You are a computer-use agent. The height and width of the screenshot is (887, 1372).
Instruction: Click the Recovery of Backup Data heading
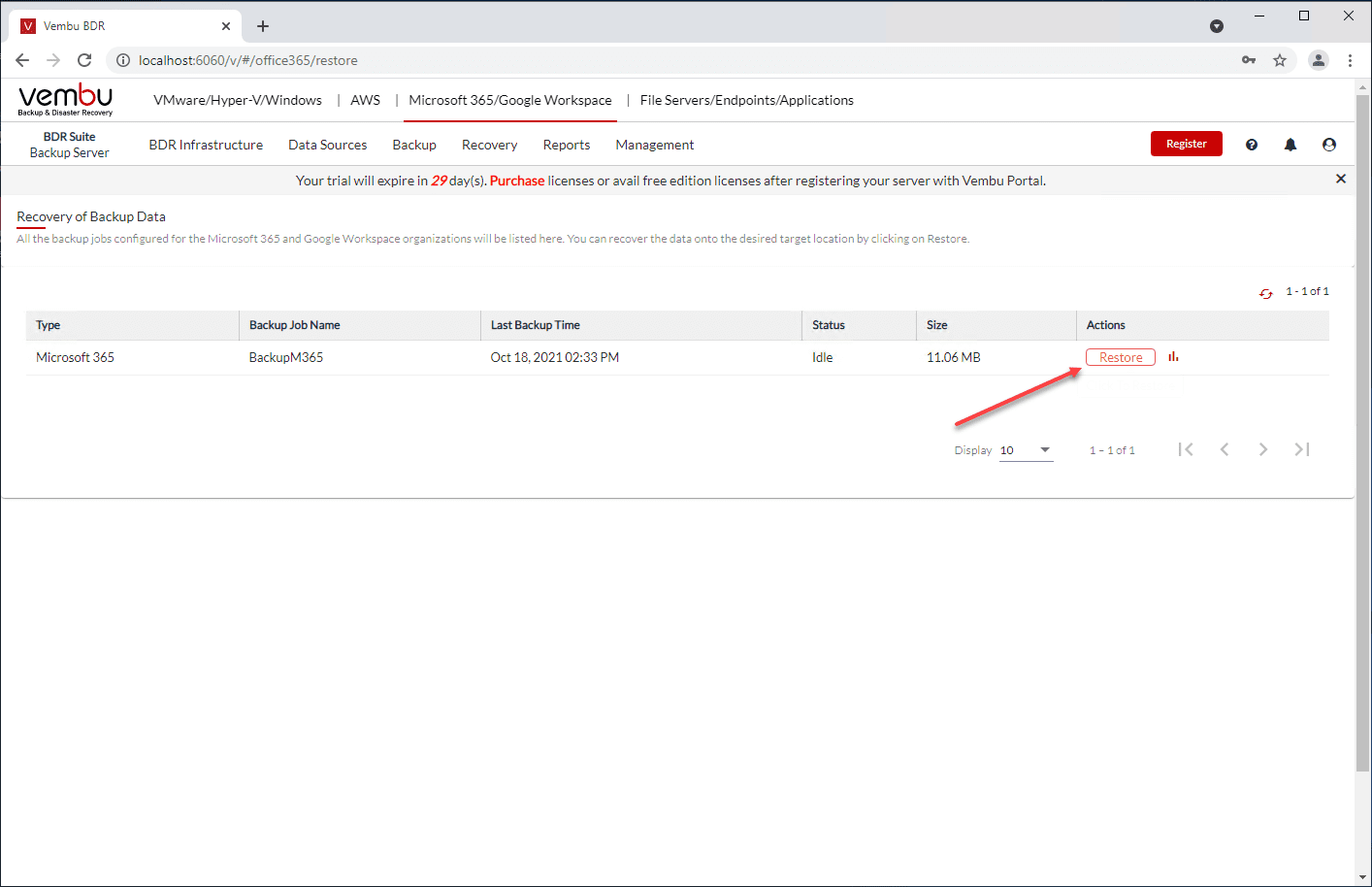(x=91, y=216)
